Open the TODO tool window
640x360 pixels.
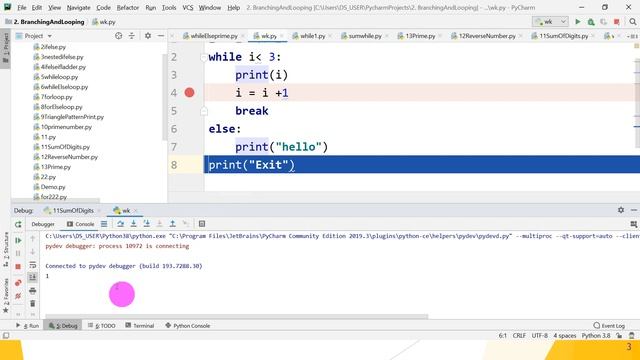click(x=102, y=326)
